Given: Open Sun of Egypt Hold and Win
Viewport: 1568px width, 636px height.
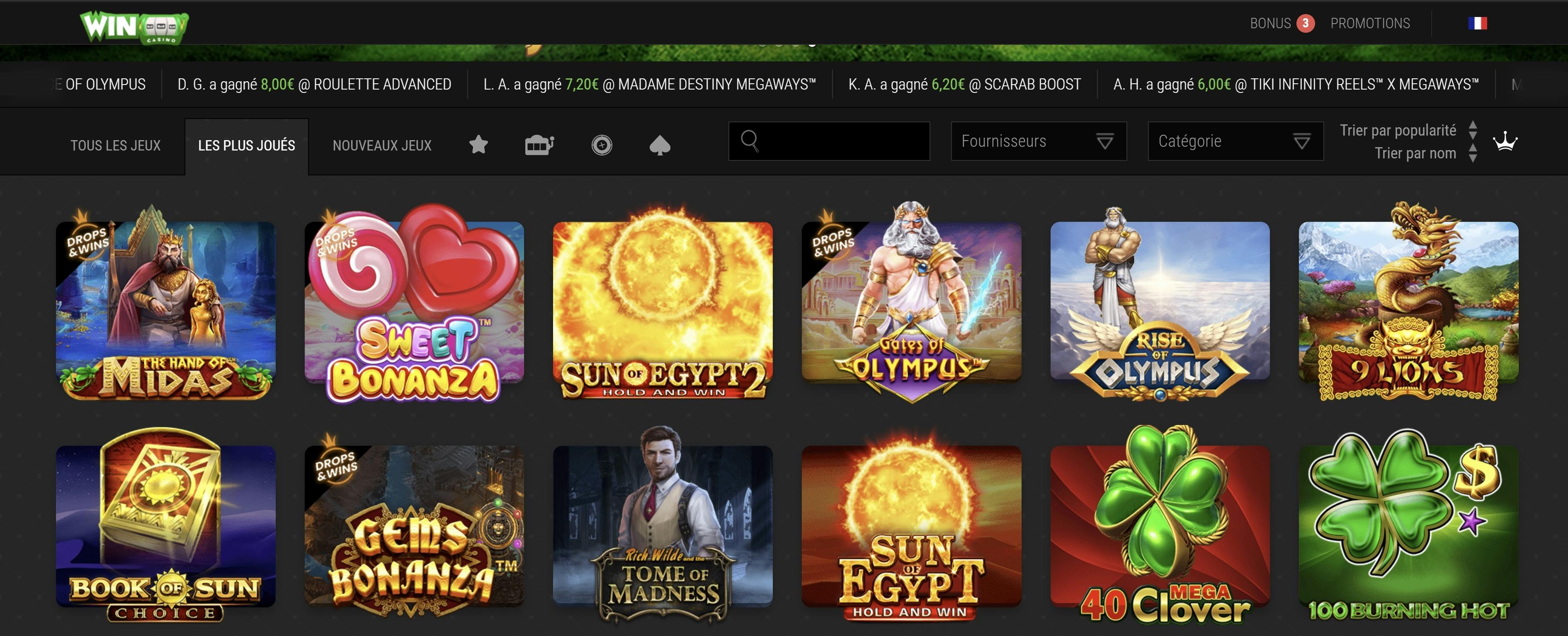Looking at the screenshot, I should click(x=911, y=527).
